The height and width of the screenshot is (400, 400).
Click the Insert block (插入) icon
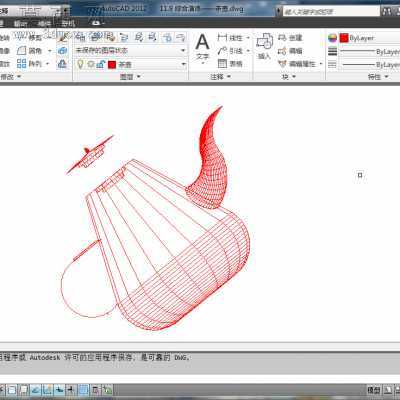click(x=265, y=41)
